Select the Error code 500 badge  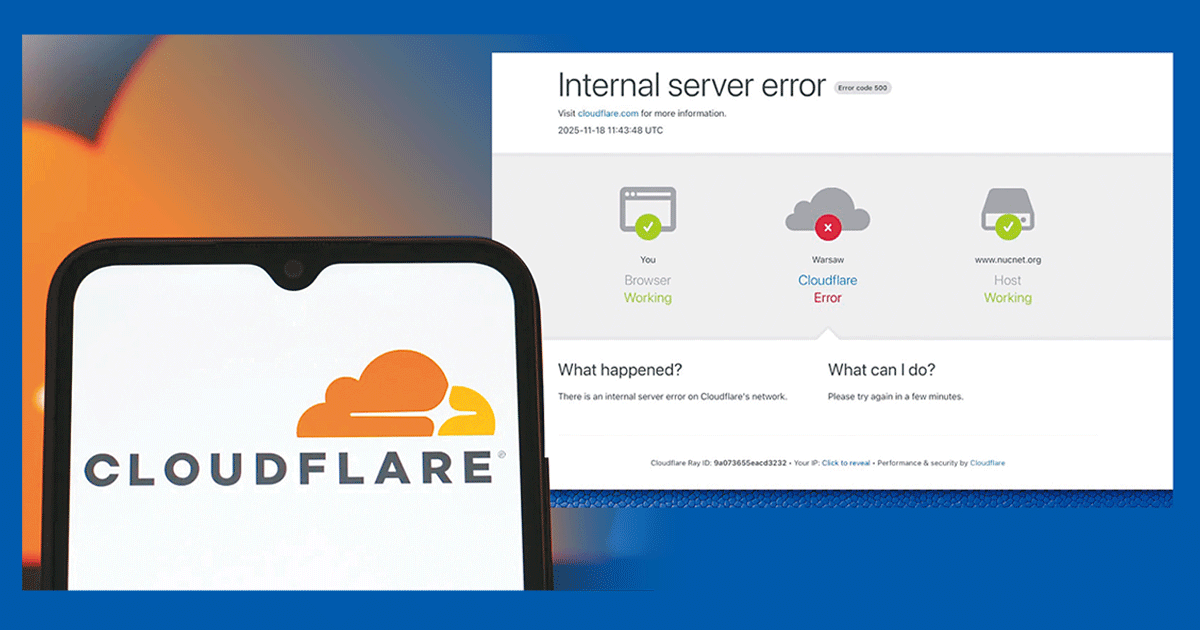coord(862,88)
